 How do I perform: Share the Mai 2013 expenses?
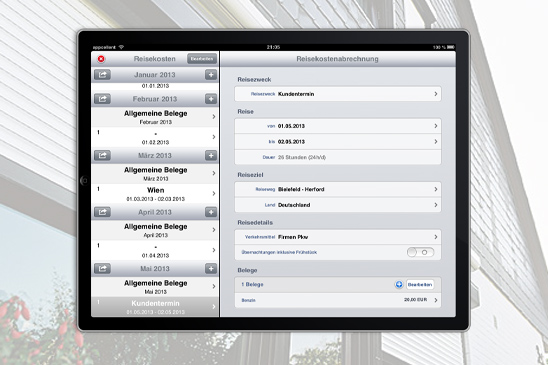102,269
